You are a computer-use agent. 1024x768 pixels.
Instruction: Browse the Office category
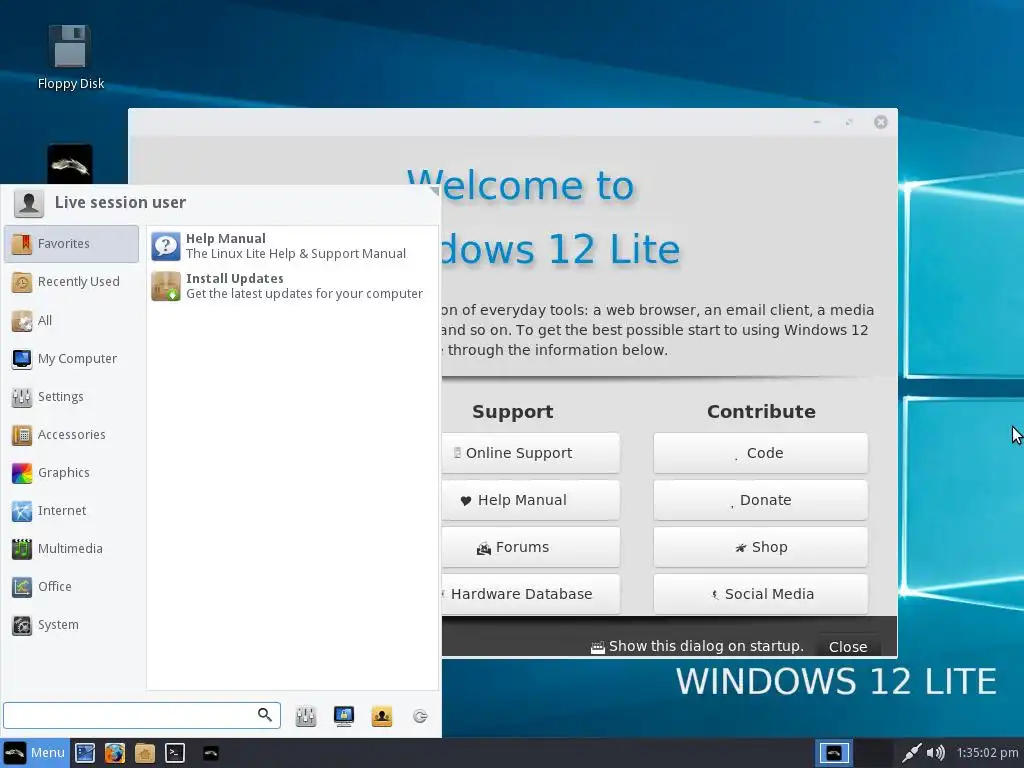[72, 586]
